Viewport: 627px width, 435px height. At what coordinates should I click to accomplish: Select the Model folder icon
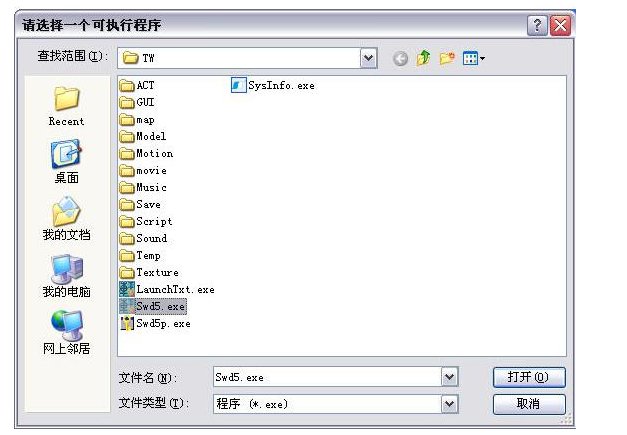click(127, 137)
